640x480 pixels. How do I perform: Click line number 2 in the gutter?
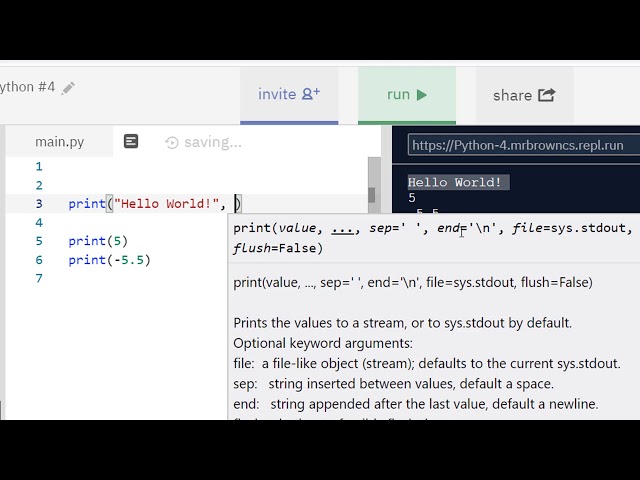pos(39,185)
